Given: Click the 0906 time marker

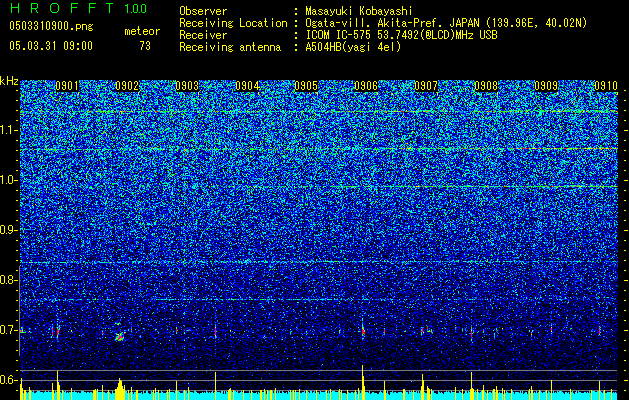Looking at the screenshot, I should [366, 86].
